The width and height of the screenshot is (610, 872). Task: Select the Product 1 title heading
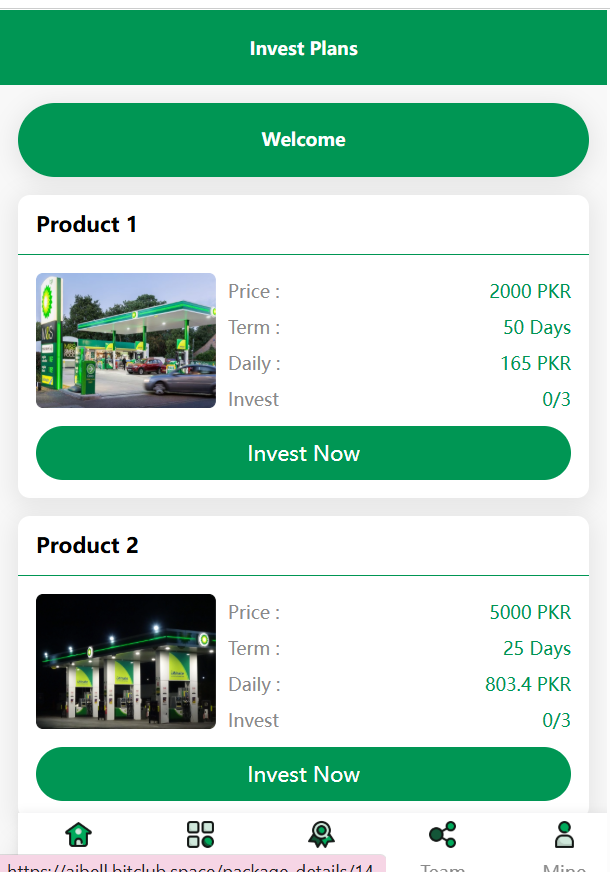coord(87,224)
